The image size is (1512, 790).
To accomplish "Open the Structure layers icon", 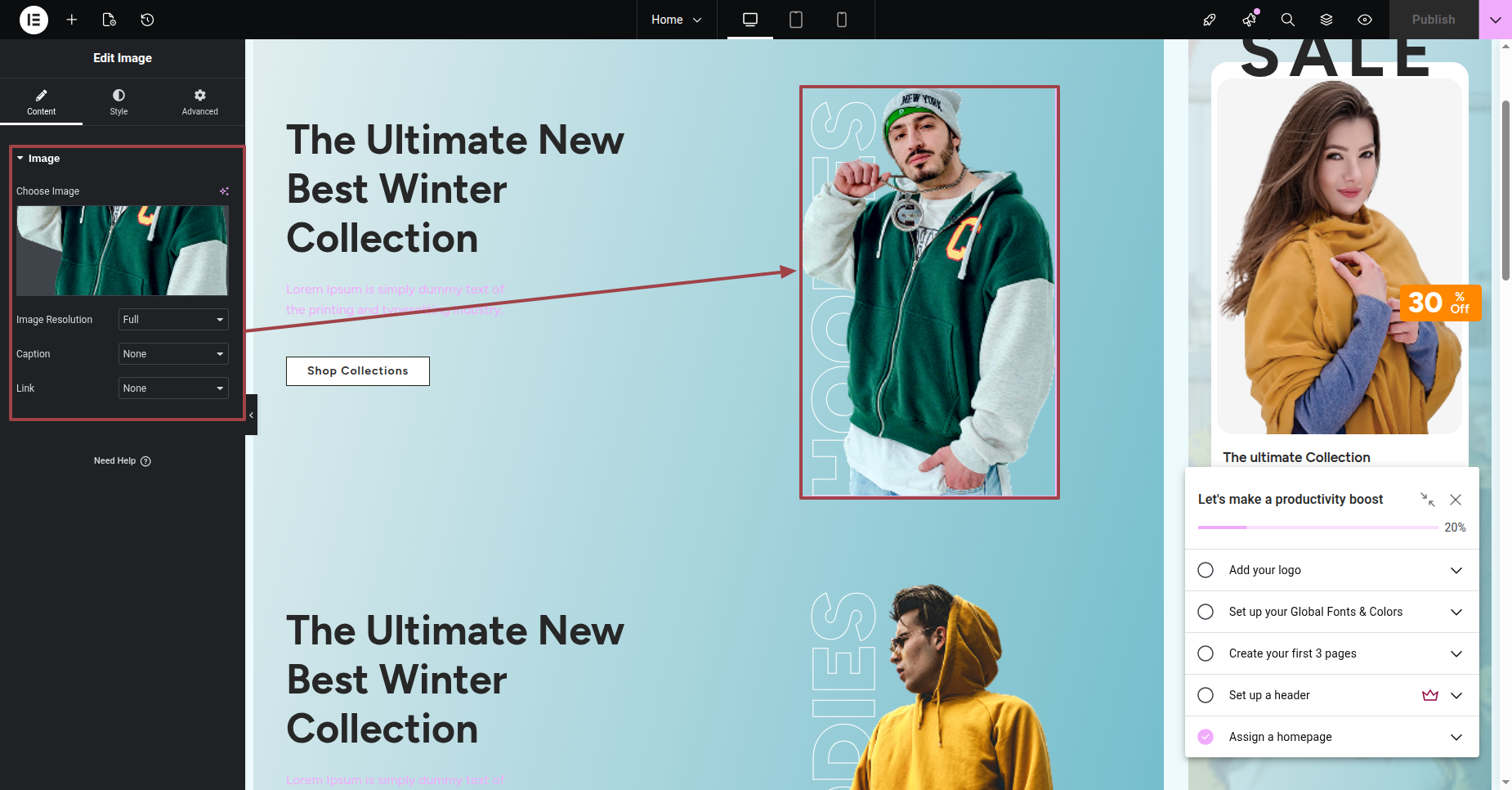I will pos(1326,20).
